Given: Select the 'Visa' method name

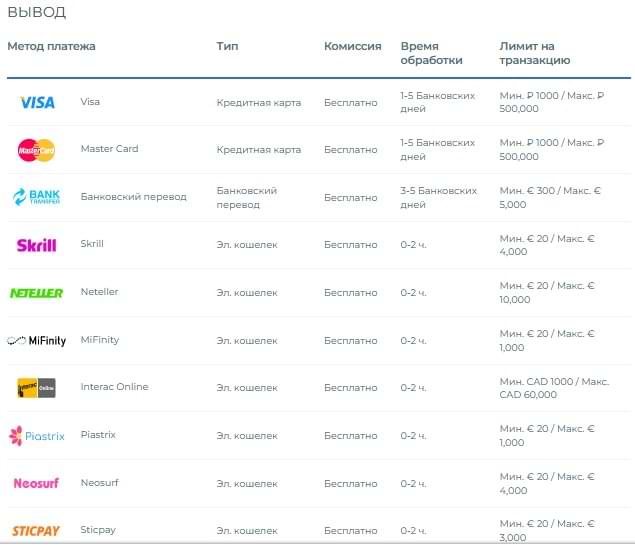Looking at the screenshot, I should 90,102.
